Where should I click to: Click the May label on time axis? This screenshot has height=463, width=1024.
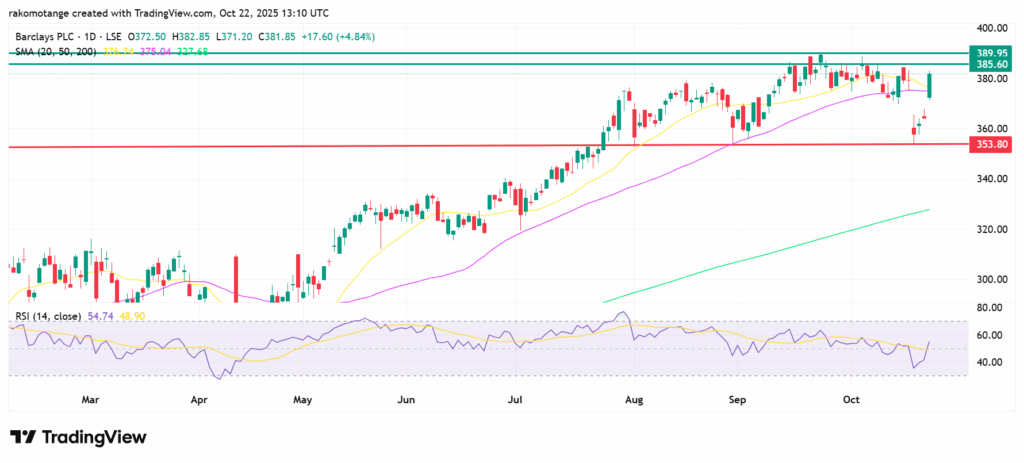click(x=304, y=400)
